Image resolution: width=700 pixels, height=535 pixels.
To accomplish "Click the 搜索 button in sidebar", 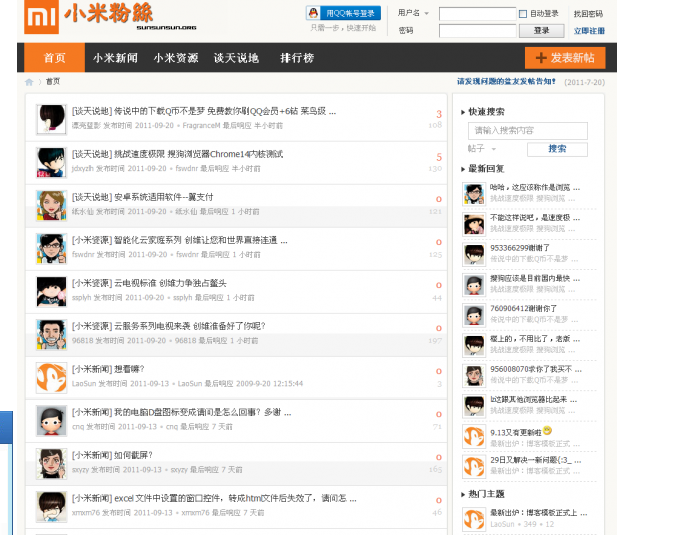I will (x=557, y=149).
